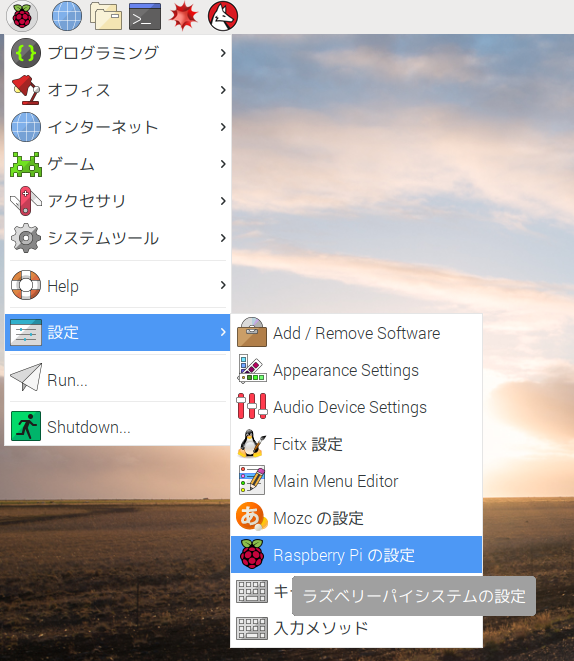Viewport: 574px width, 661px height.
Task: Open the Help menu entry
Action: 118,285
